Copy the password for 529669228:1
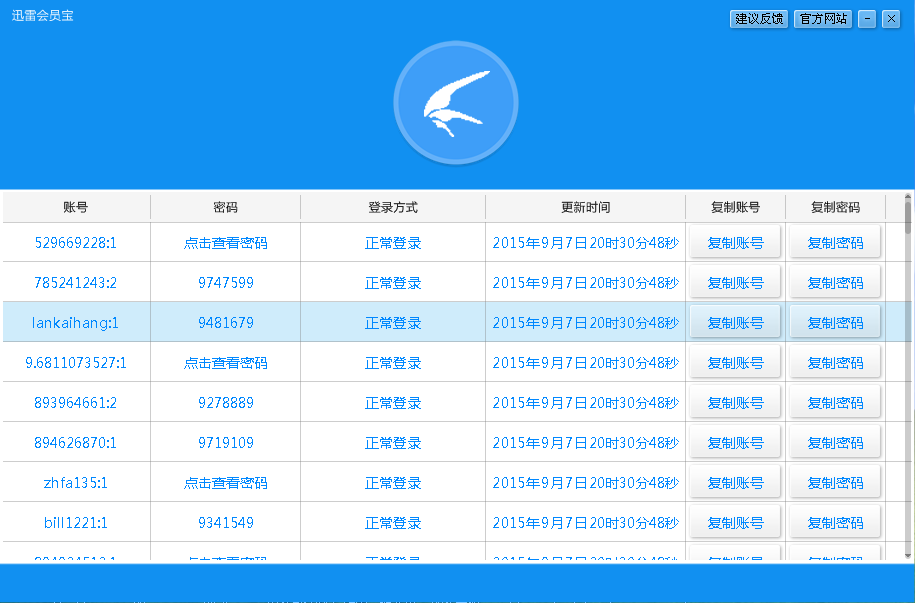This screenshot has height=603, width=915. coord(834,241)
